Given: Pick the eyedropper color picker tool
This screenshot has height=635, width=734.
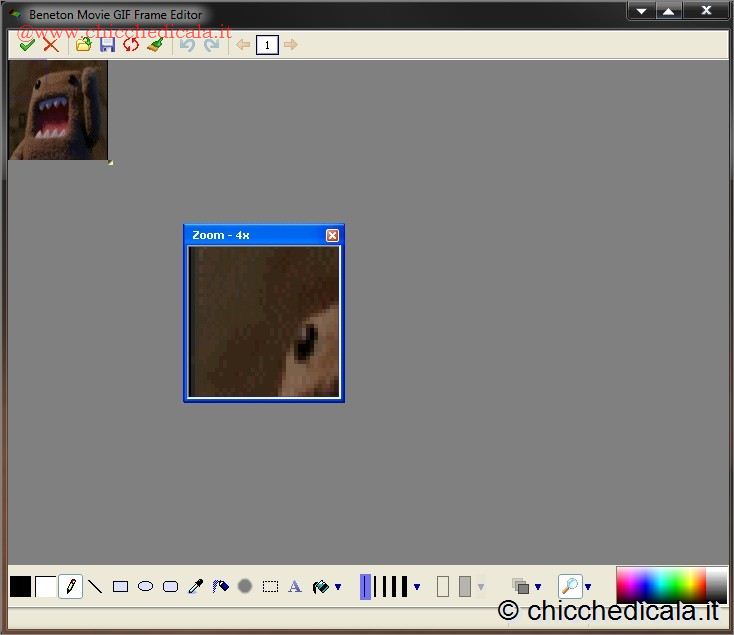Looking at the screenshot, I should click(x=196, y=587).
